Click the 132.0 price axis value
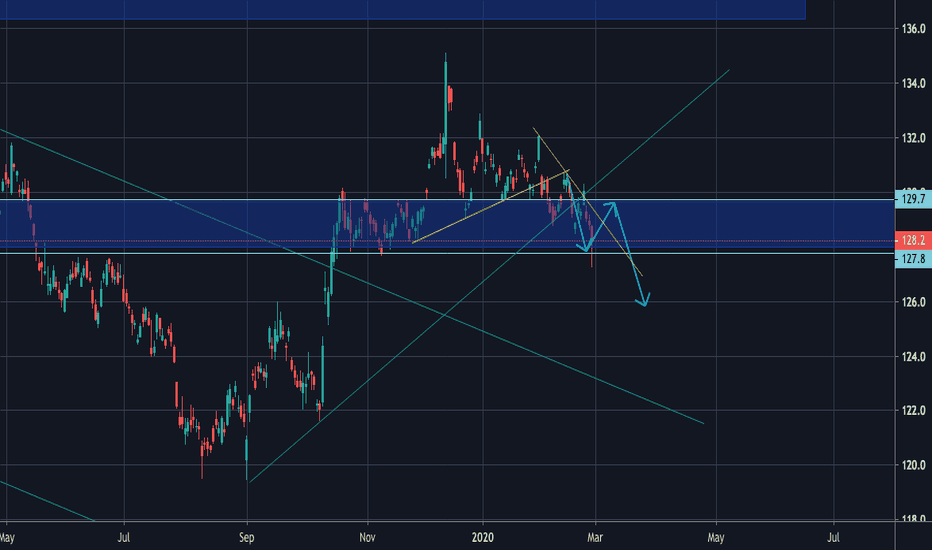Image resolution: width=932 pixels, height=550 pixels. tap(914, 138)
